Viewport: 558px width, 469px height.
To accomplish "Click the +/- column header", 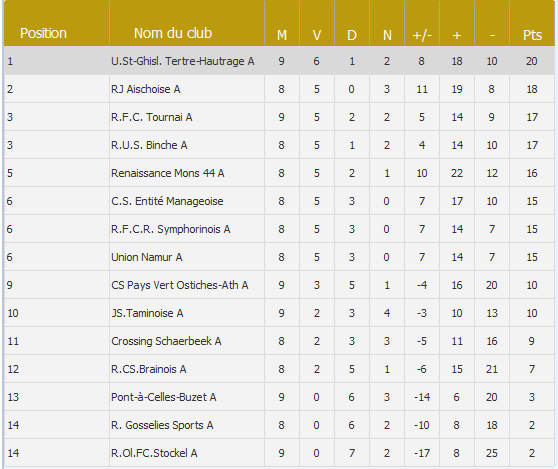I will point(422,35).
